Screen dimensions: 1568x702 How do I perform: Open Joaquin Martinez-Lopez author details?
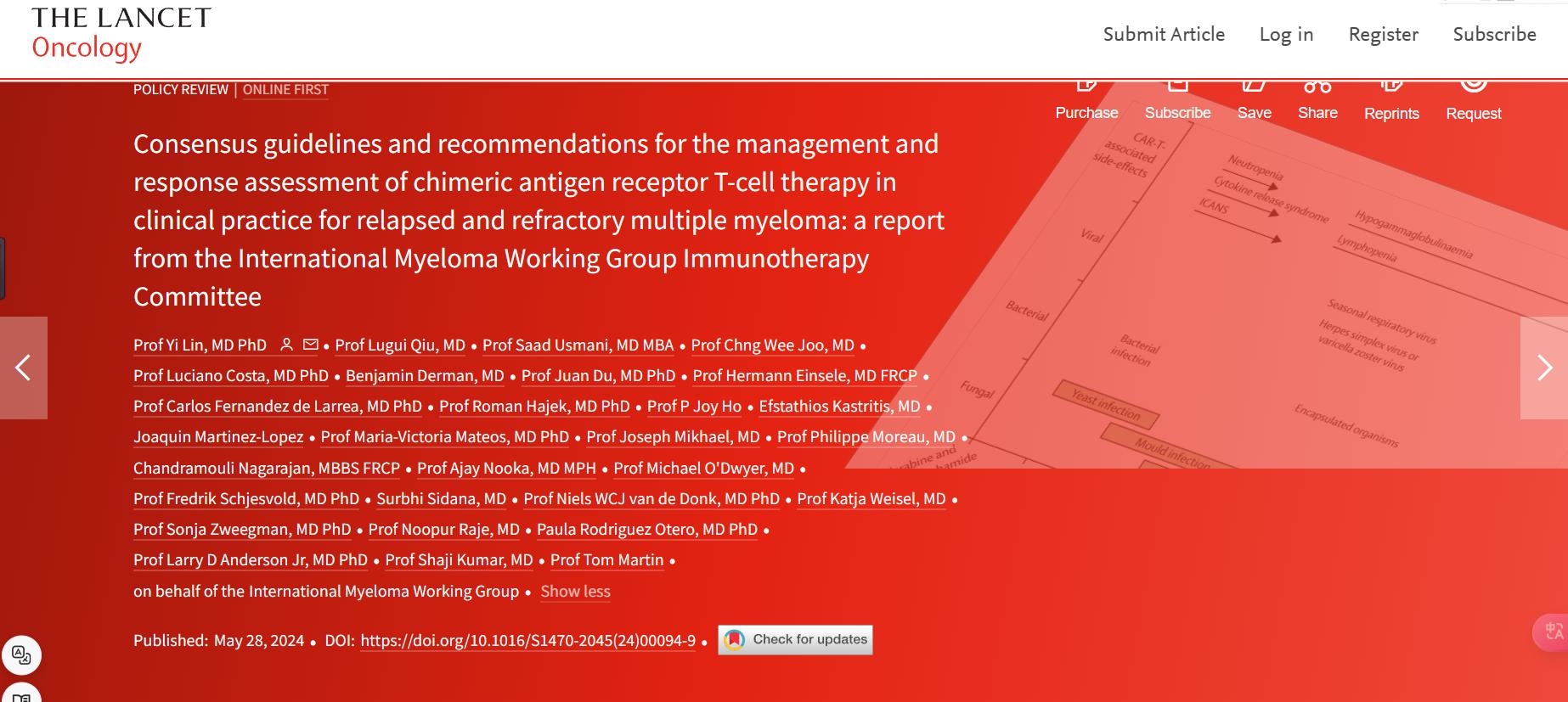tap(218, 436)
